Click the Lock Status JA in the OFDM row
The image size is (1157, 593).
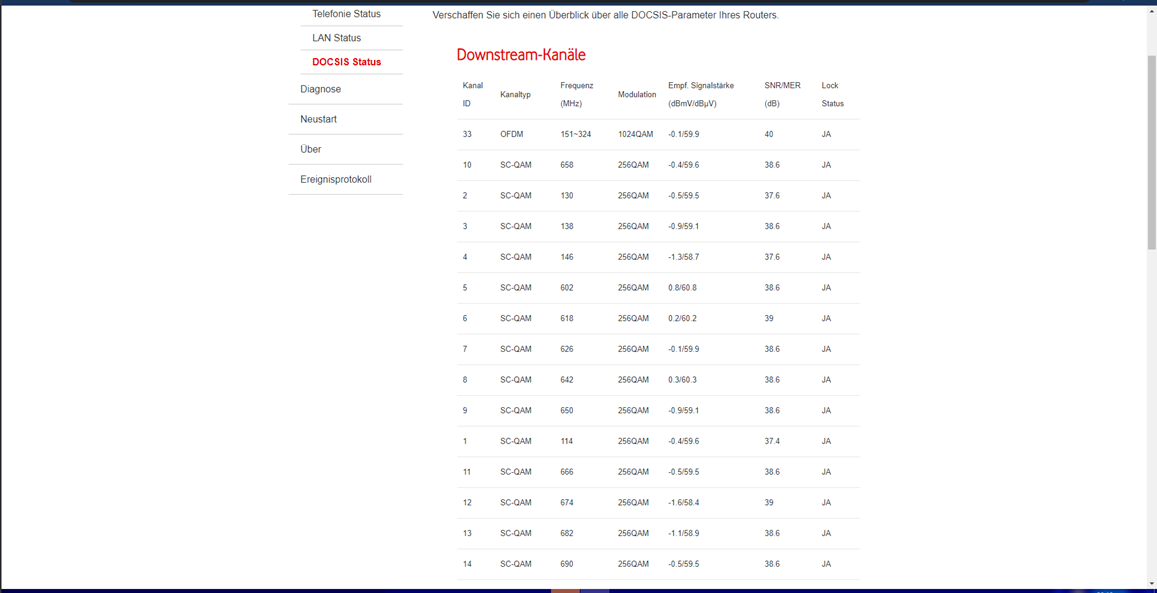tap(826, 134)
